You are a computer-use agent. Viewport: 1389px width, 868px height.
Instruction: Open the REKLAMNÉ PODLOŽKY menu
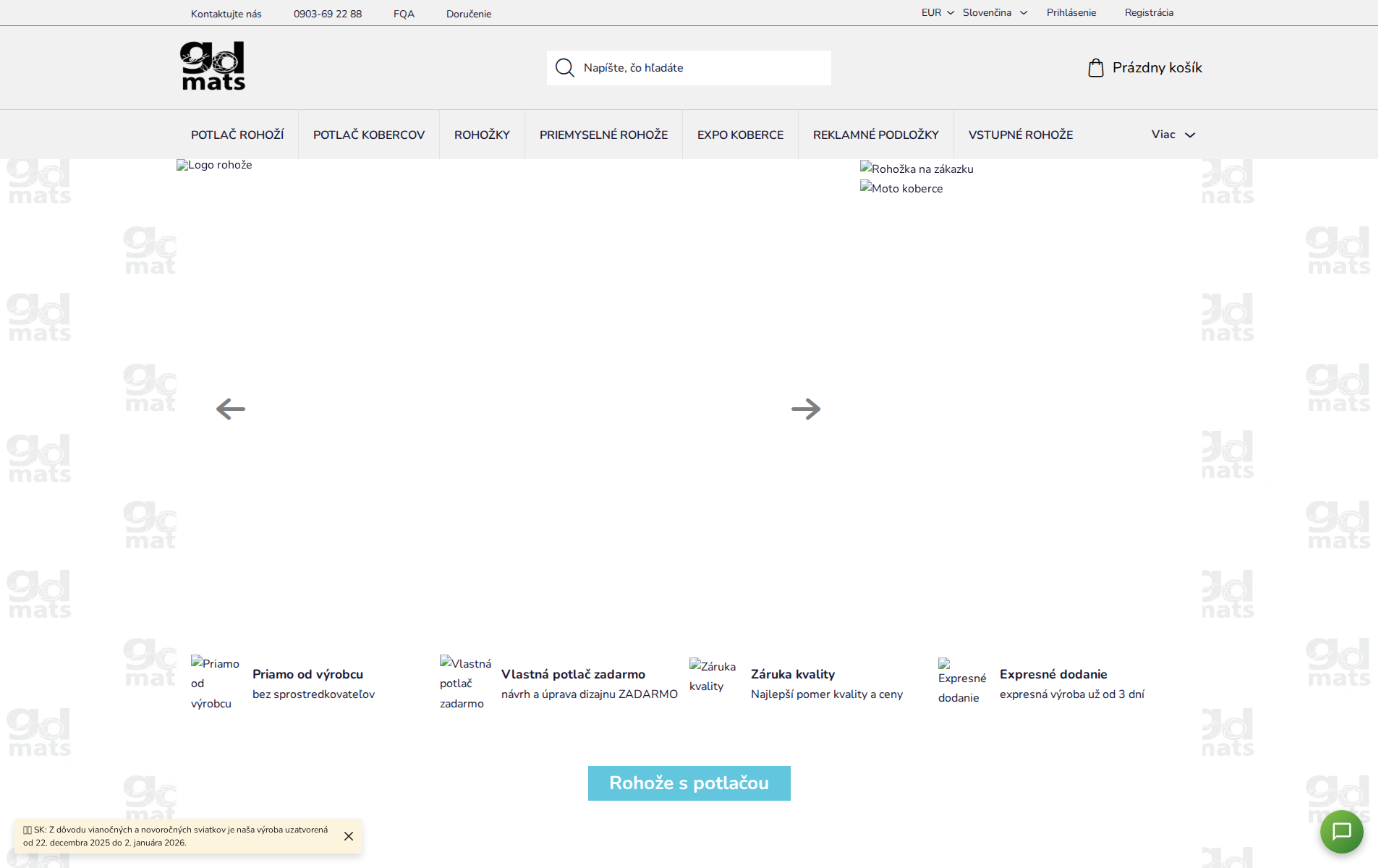point(875,134)
